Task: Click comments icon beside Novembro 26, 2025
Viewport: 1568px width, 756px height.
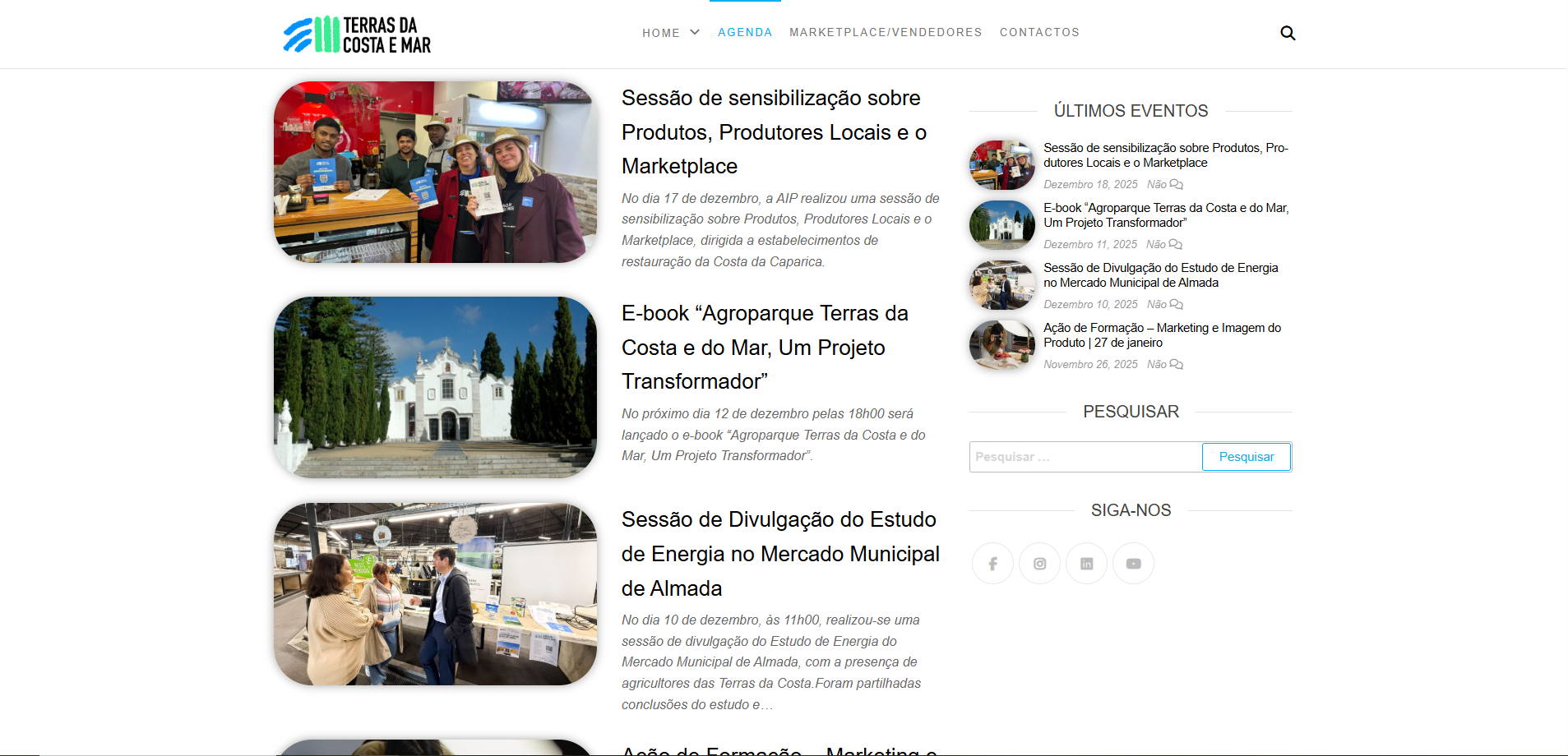Action: [1176, 365]
